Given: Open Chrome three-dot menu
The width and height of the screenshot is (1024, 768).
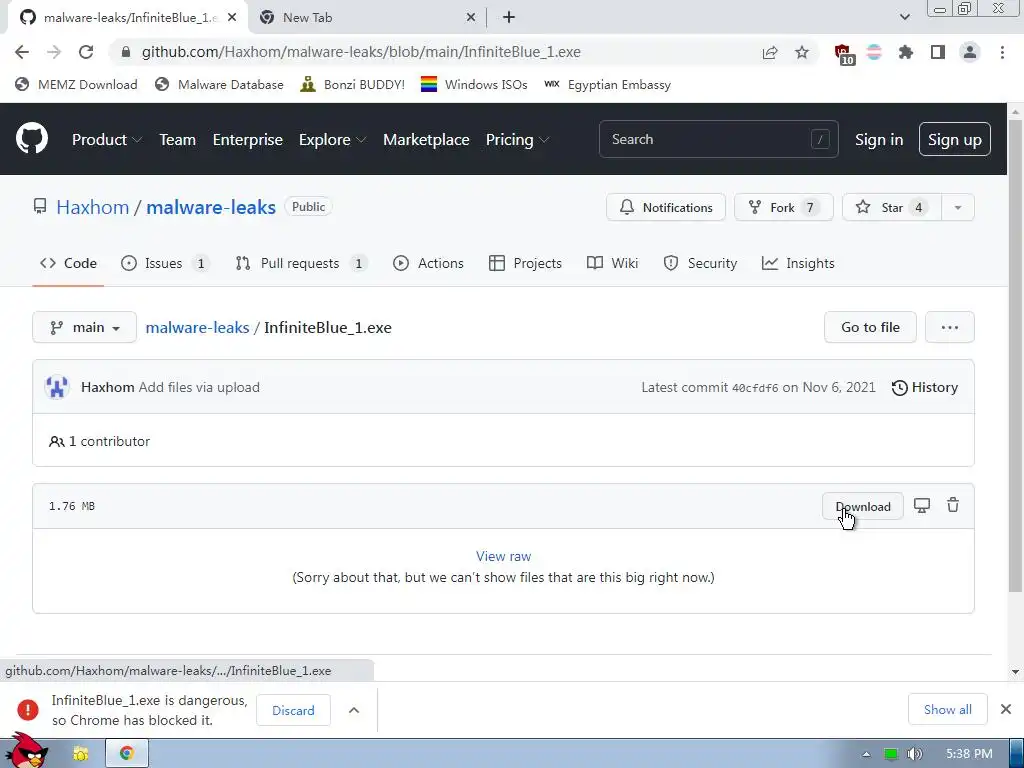Looking at the screenshot, I should [1002, 52].
